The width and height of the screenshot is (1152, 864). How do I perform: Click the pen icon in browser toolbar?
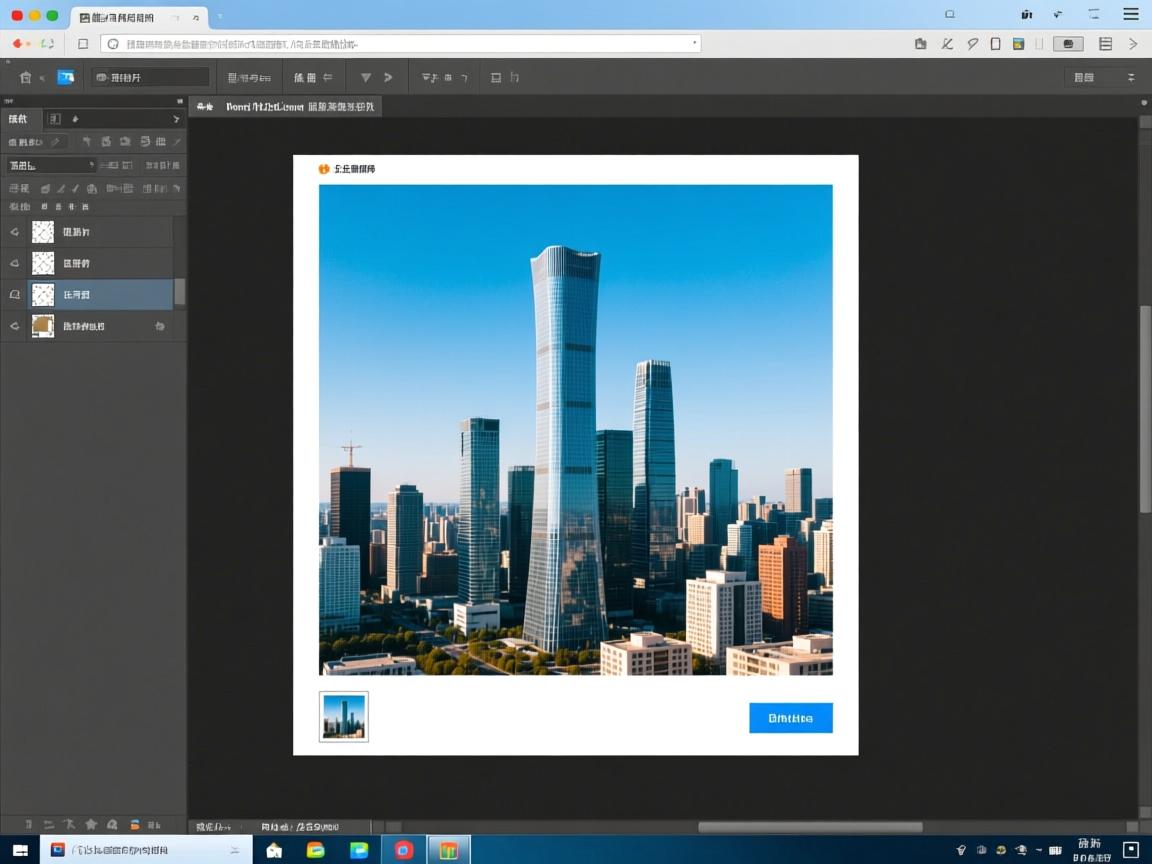point(947,44)
